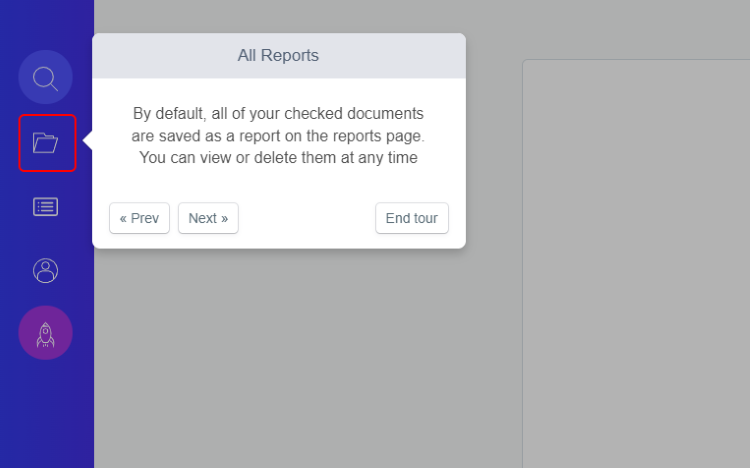Click the End tour button

point(412,218)
